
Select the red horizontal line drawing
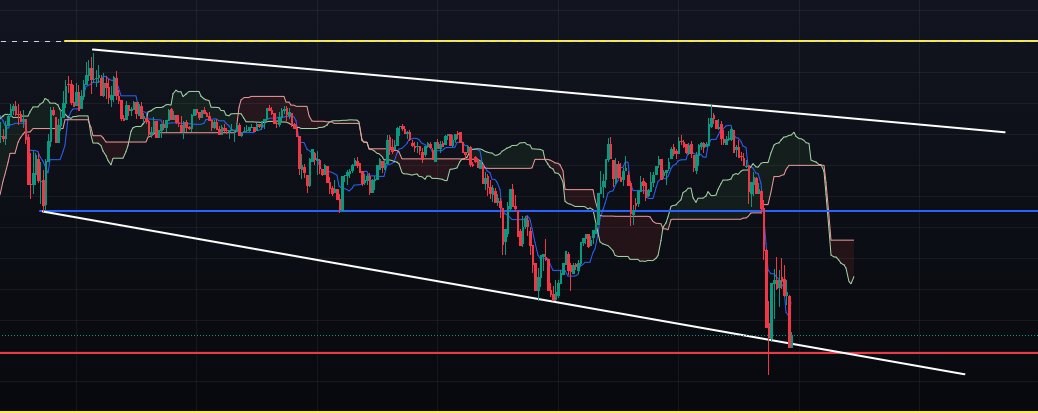[519, 353]
